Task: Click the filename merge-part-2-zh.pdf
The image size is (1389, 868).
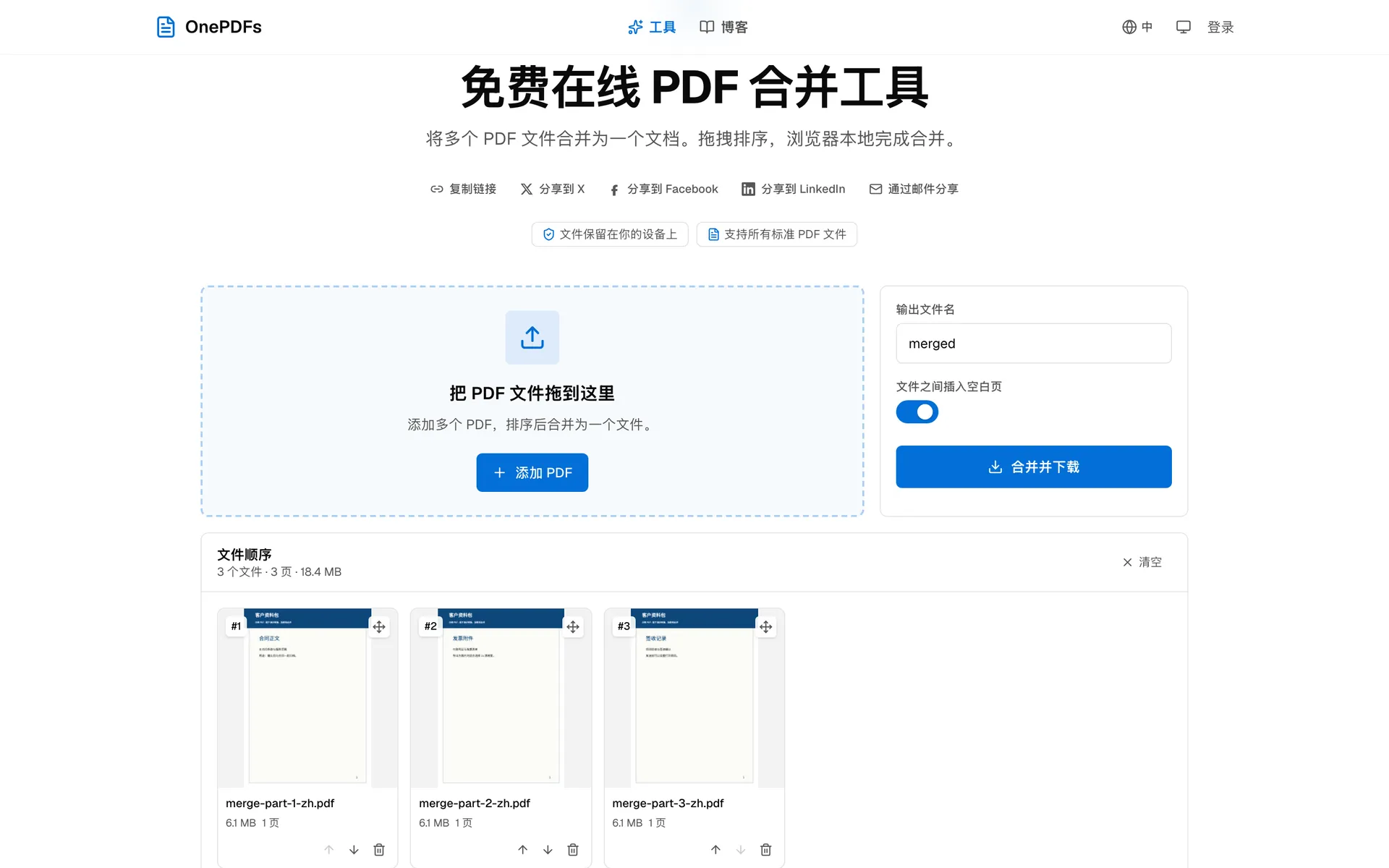Action: [x=475, y=804]
